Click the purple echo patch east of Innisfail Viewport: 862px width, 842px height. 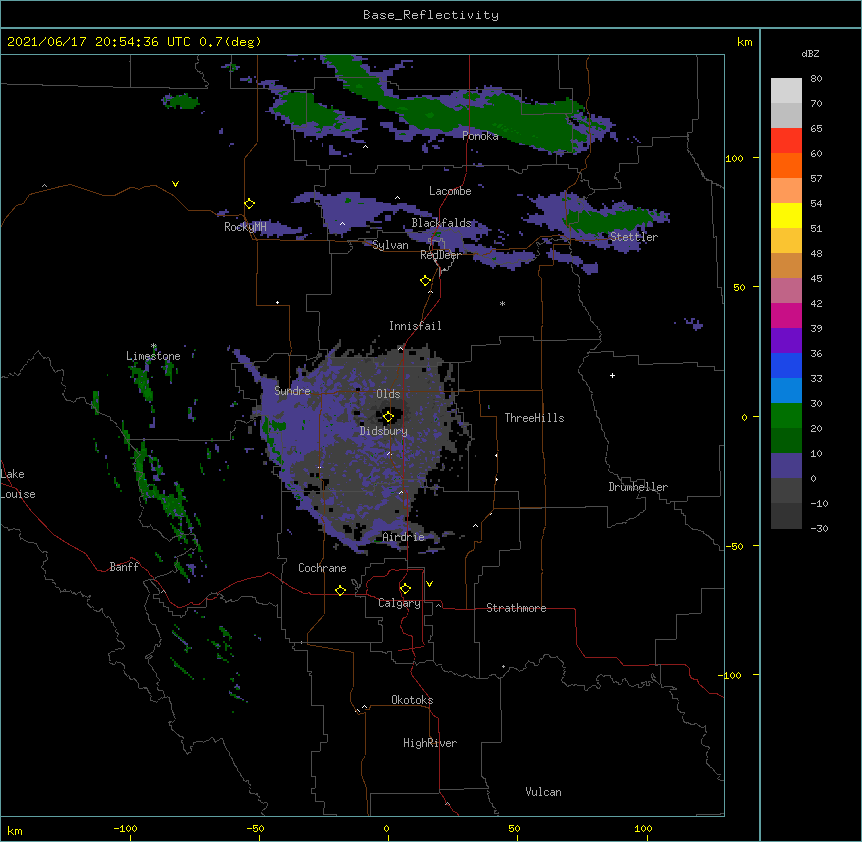pos(694,324)
